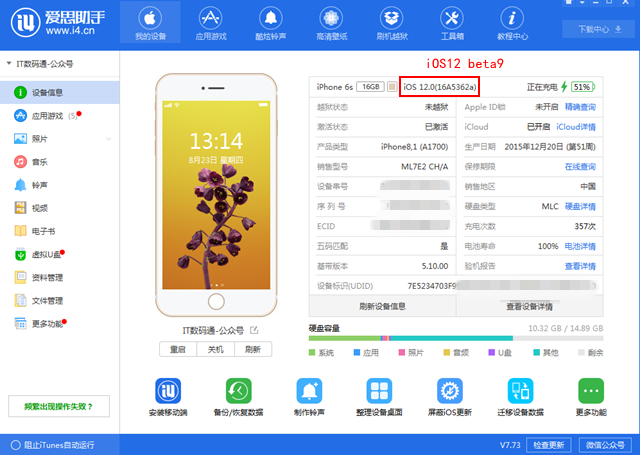Click the green 系统 legend swatch
The height and width of the screenshot is (455, 640).
click(x=312, y=353)
